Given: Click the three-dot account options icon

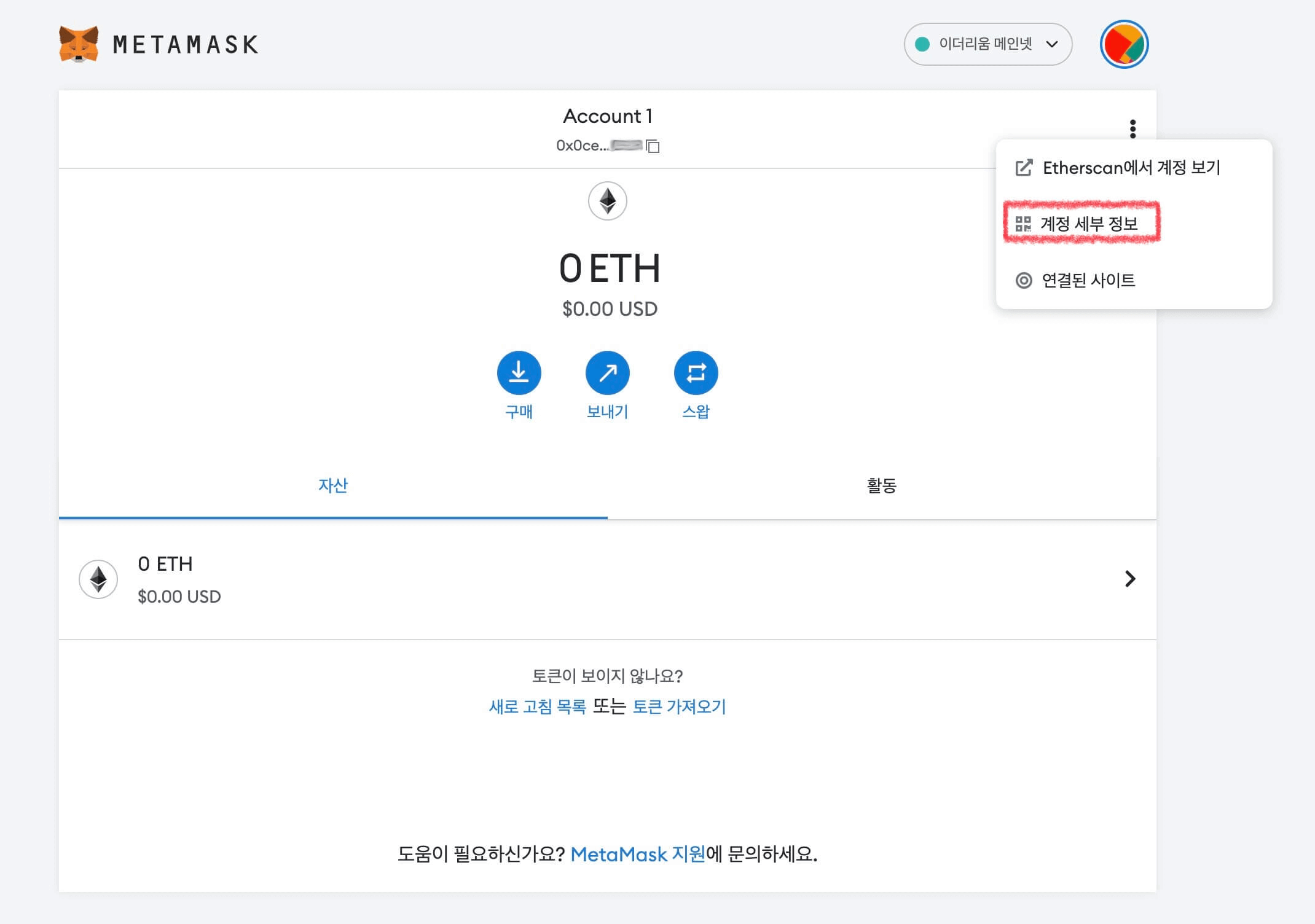Looking at the screenshot, I should 1132,129.
